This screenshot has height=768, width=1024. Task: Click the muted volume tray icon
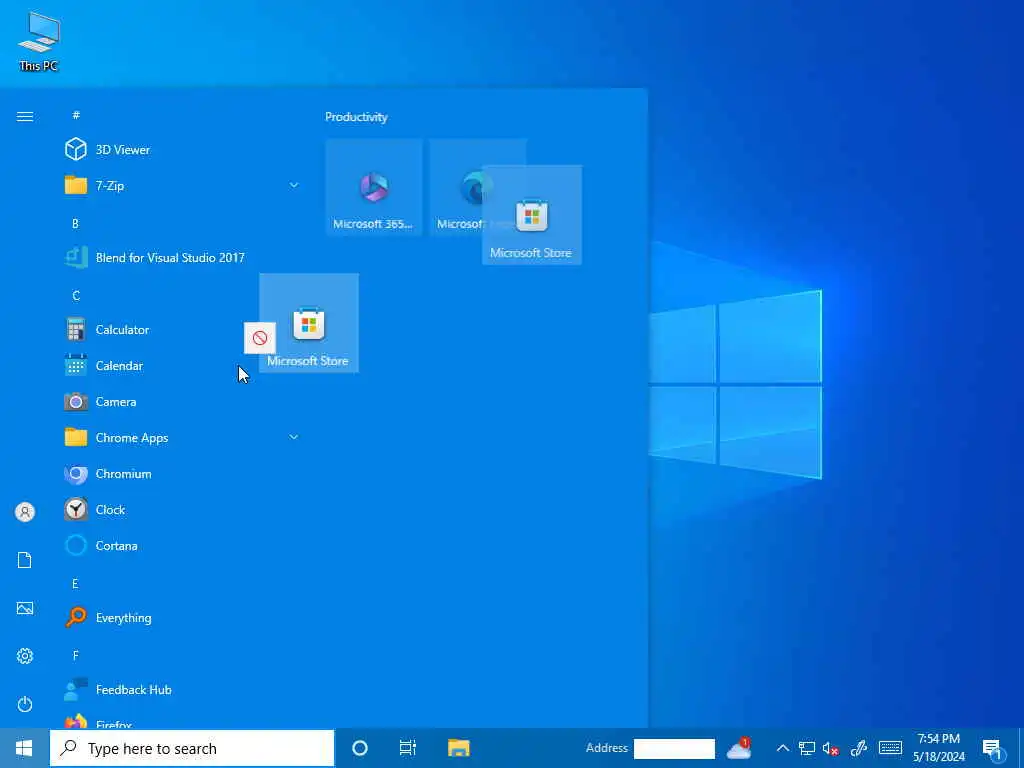click(831, 748)
